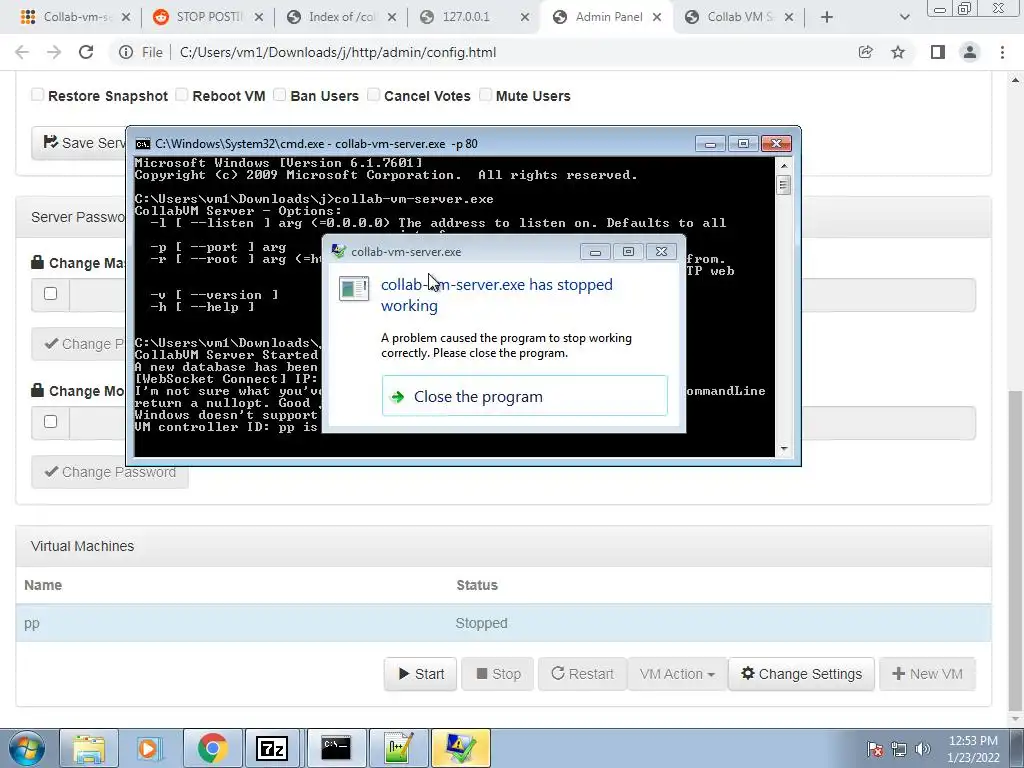This screenshot has height=768, width=1024.
Task: Click the Stop VM button
Action: pos(498,673)
